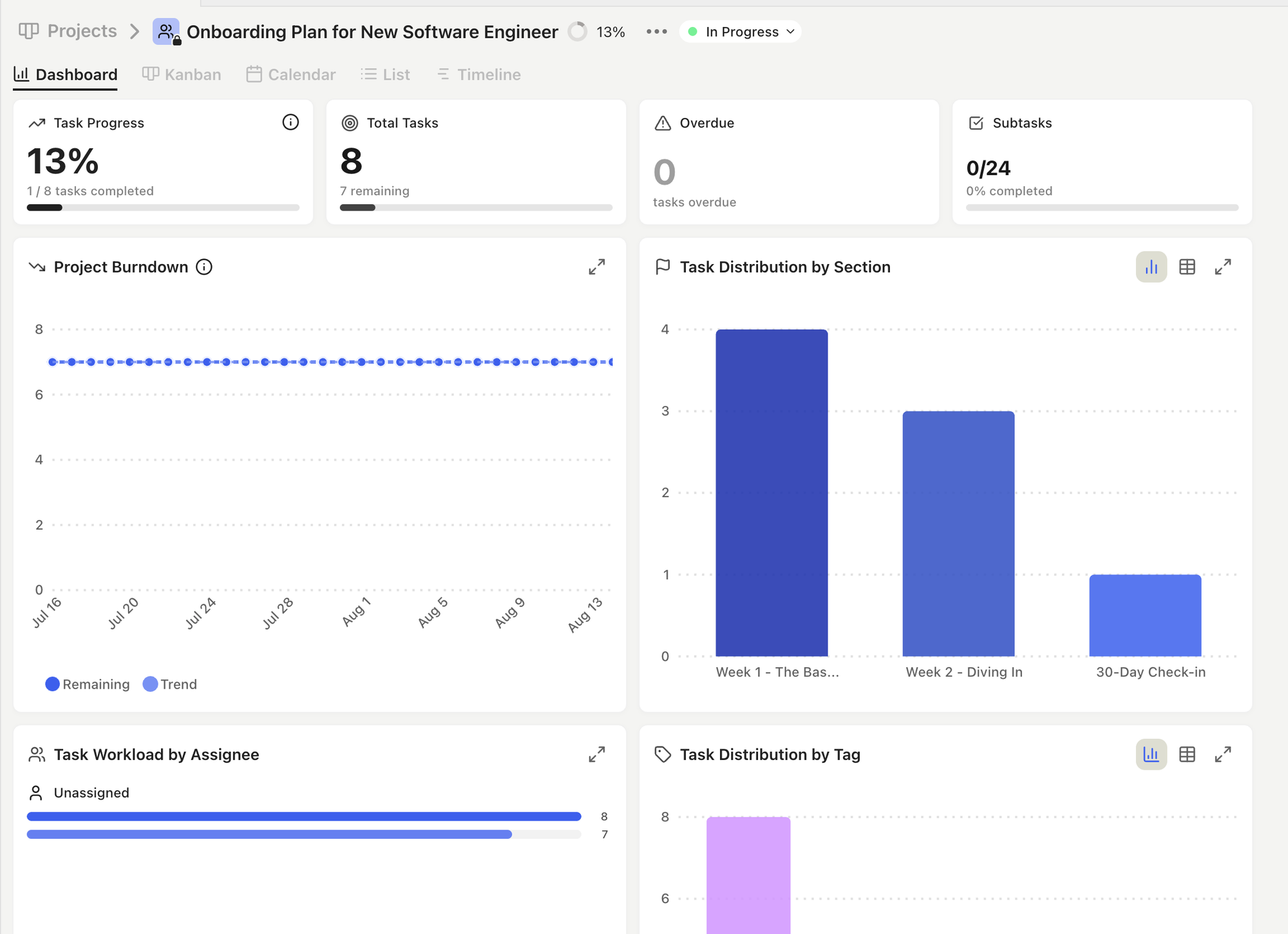Click Project Burndown info icon

(204, 267)
